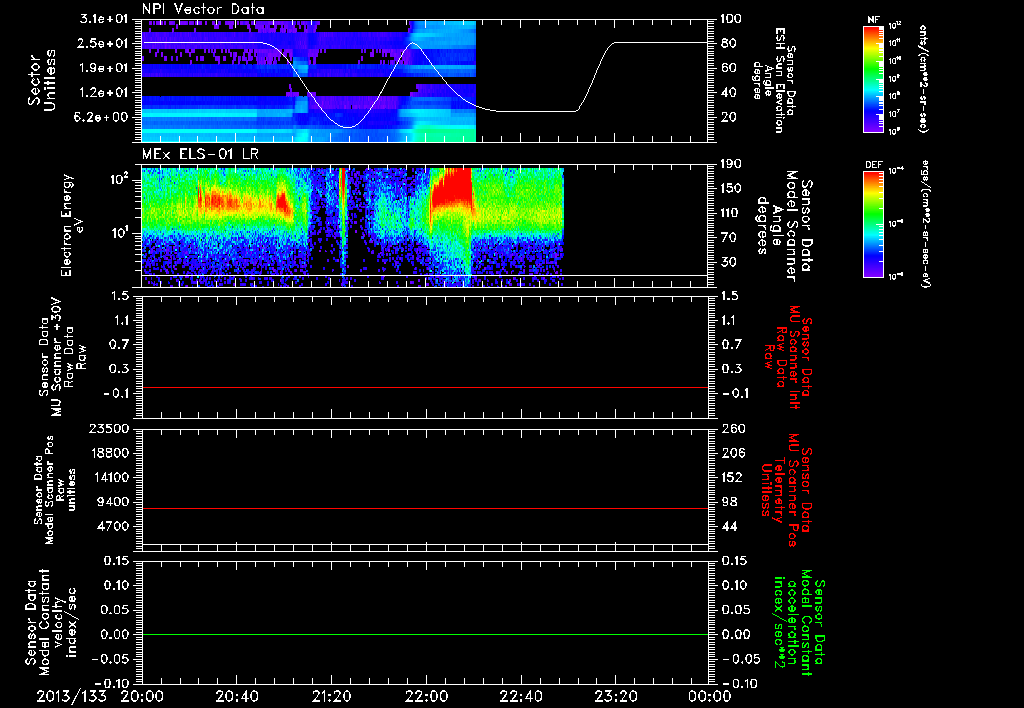The image size is (1024, 708).
Task: Click the 1.9e+01 sector tick label
Action: coord(102,68)
